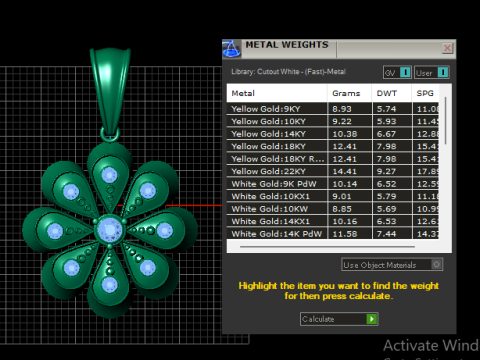Click the Grams column header
The height and width of the screenshot is (360, 480).
click(x=349, y=93)
